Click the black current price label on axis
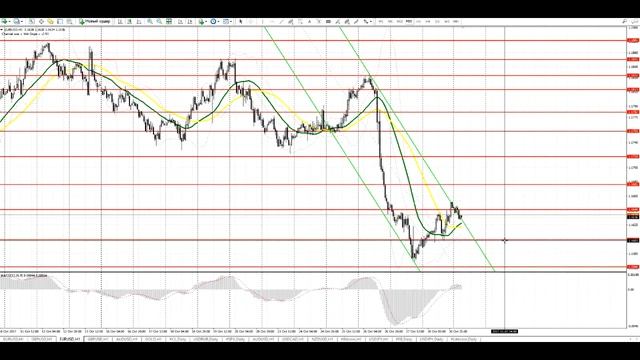This screenshot has width=640, height=360. pyautogui.click(x=633, y=217)
